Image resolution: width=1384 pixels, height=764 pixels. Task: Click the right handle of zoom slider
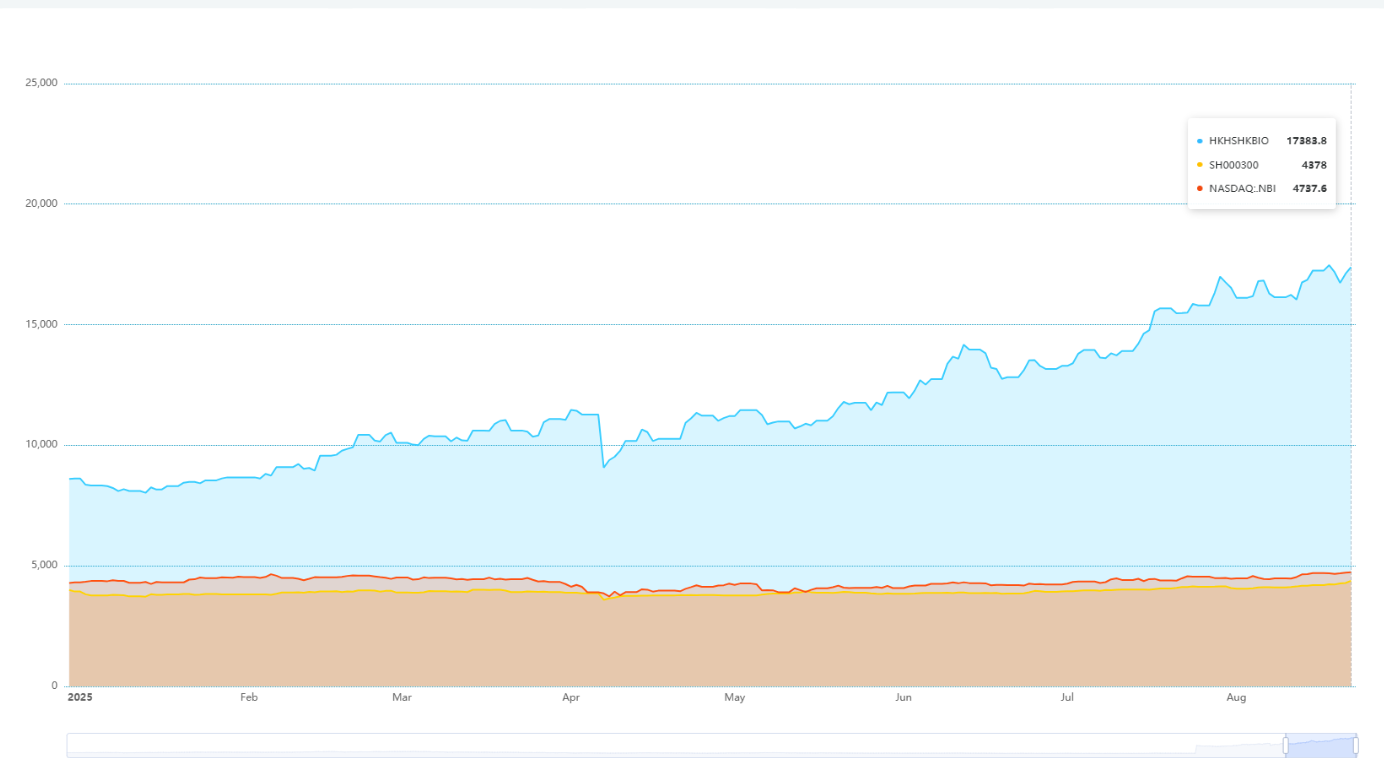(1355, 745)
